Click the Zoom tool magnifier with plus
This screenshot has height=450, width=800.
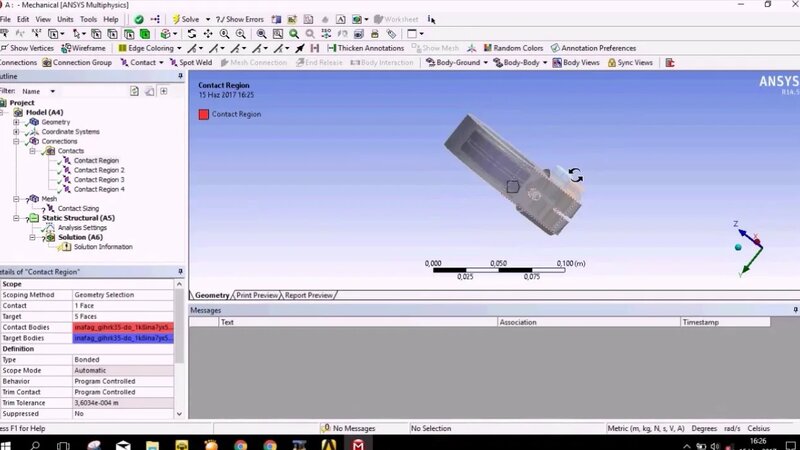(x=224, y=34)
